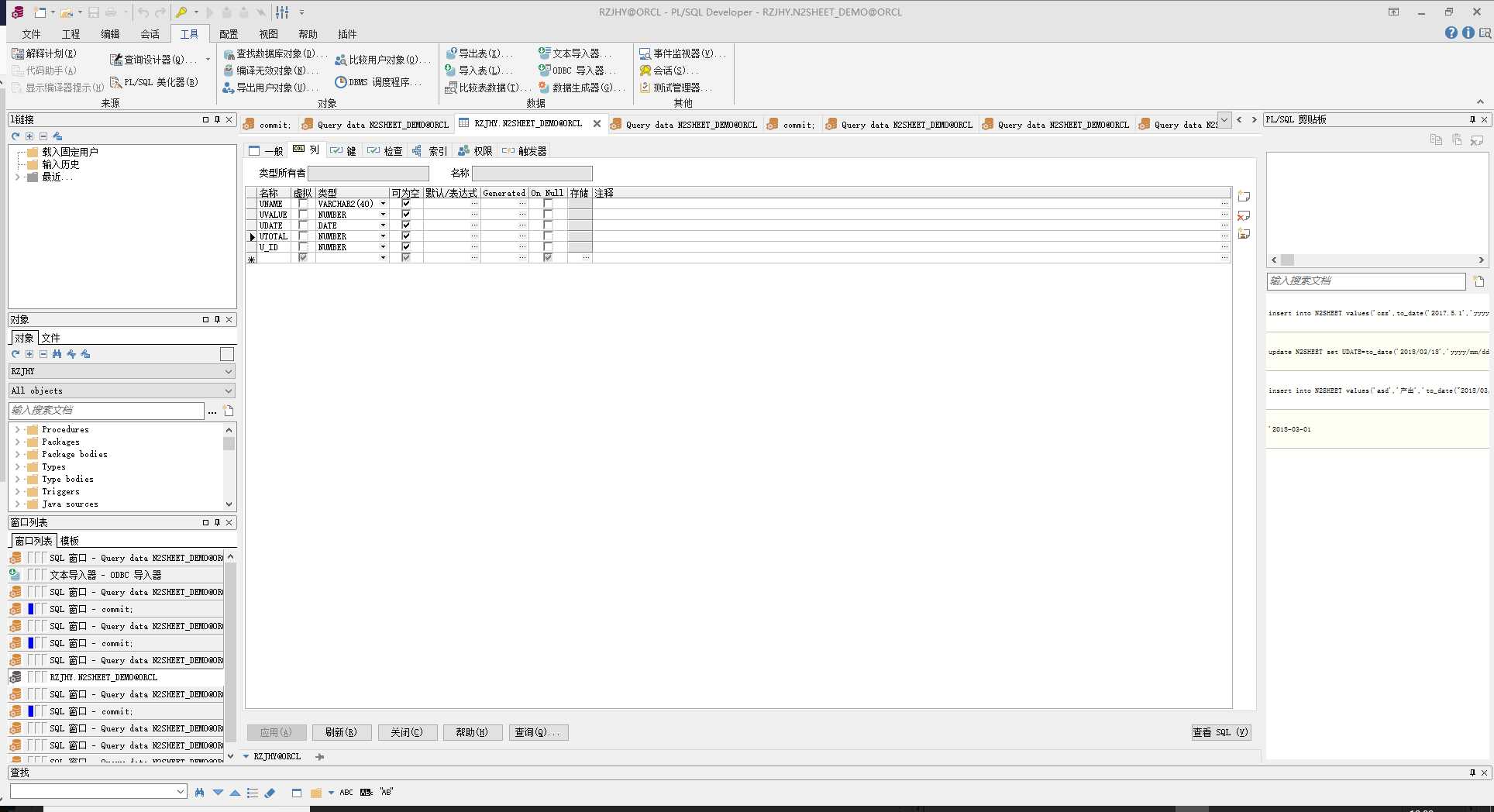Image resolution: width=1494 pixels, height=812 pixels.
Task: Toggle 可为空 nullable checkbox for UVALUE
Action: coord(406,215)
